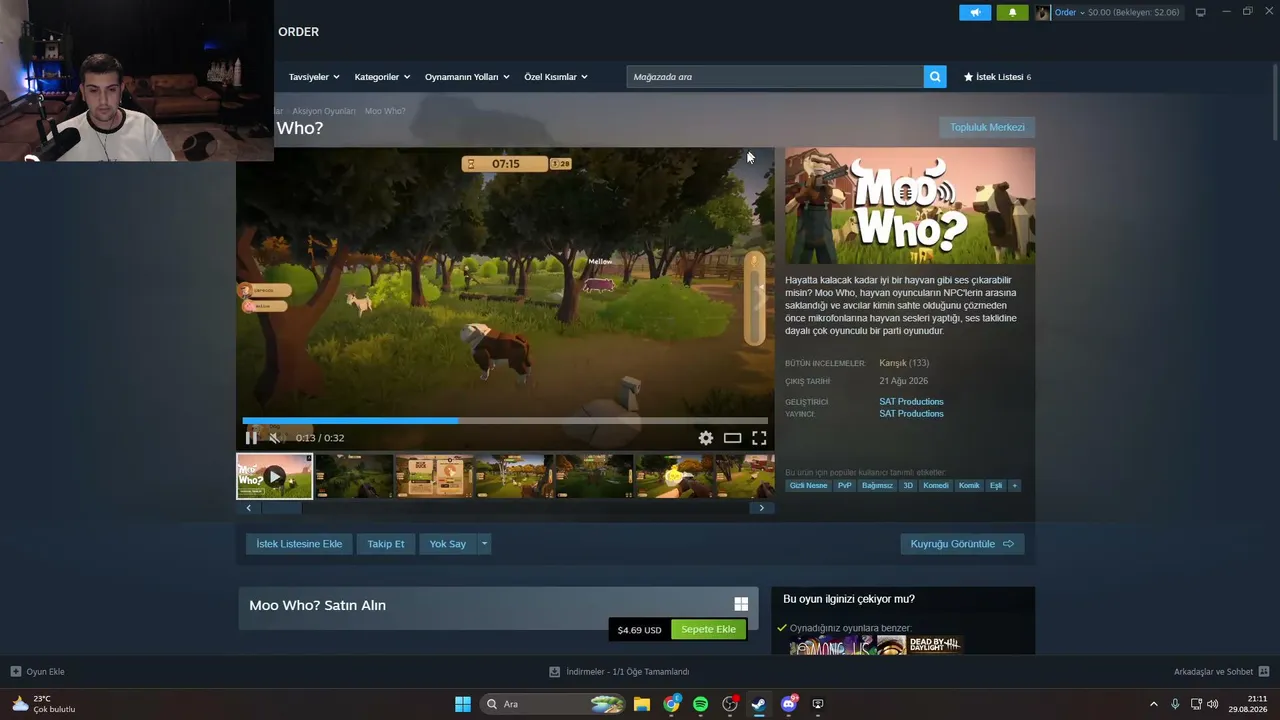Expand the Yok Say dropdown arrow
The height and width of the screenshot is (720, 1280).
pyautogui.click(x=485, y=544)
